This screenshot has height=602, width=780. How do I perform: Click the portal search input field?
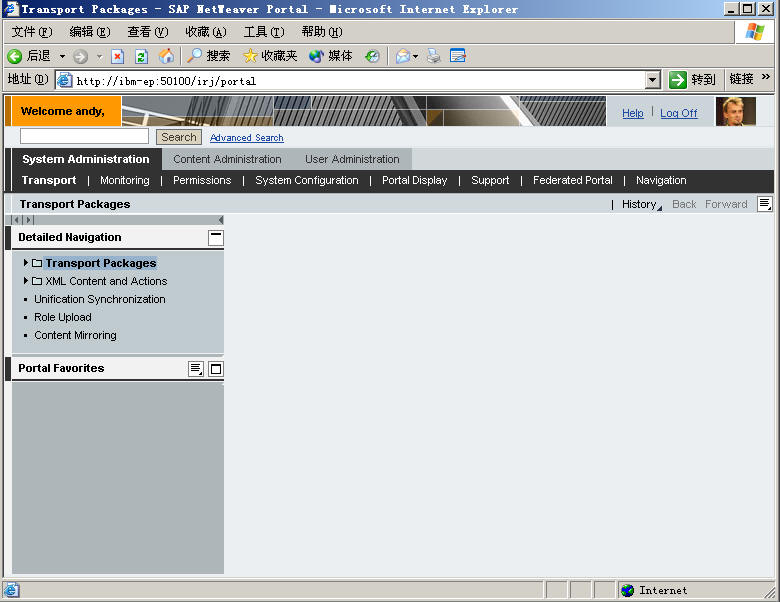click(84, 136)
